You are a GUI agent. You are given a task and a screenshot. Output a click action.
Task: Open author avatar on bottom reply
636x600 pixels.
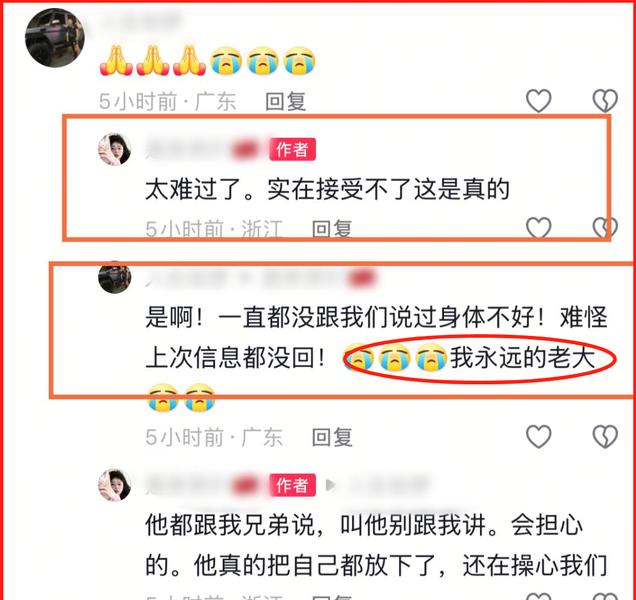(x=114, y=485)
